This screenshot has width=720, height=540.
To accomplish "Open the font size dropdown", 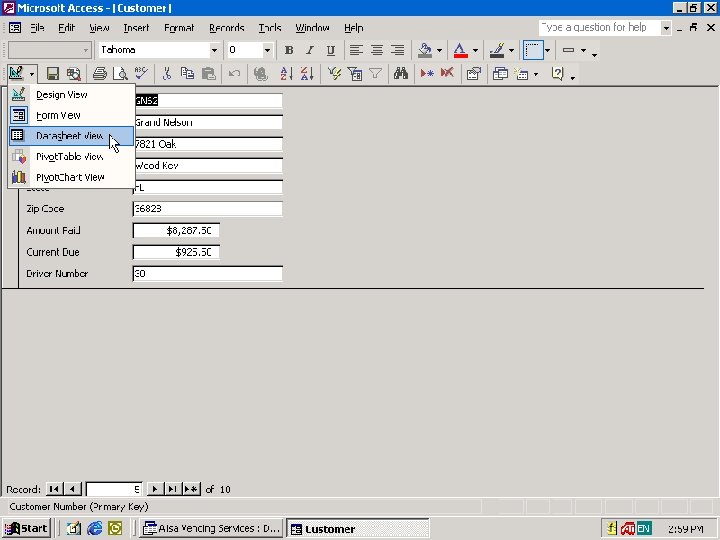I will tap(267, 50).
